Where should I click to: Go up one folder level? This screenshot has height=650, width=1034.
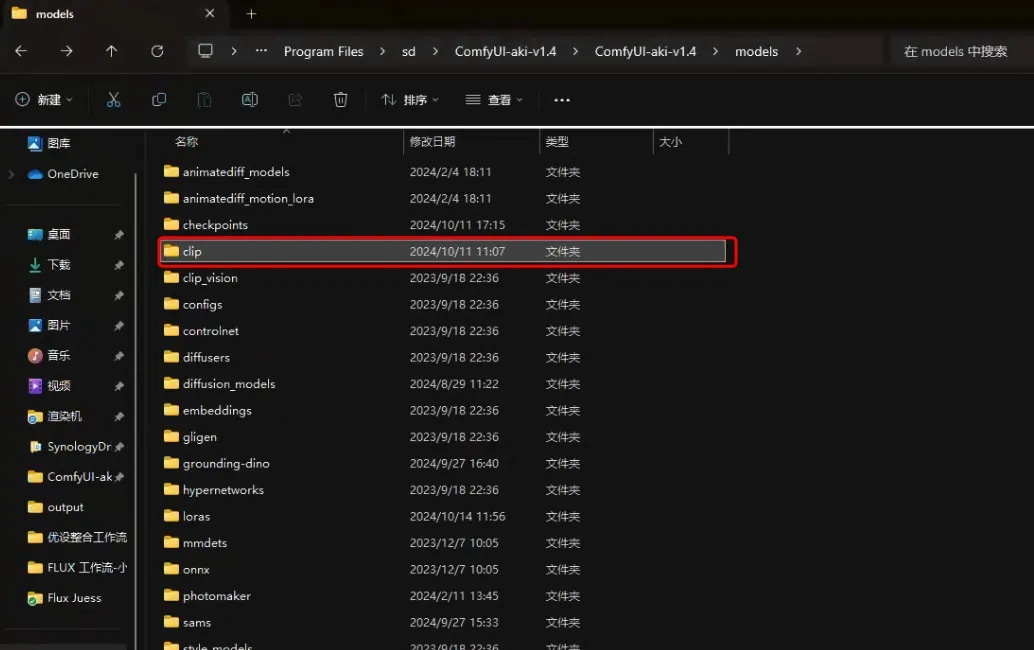coord(111,51)
